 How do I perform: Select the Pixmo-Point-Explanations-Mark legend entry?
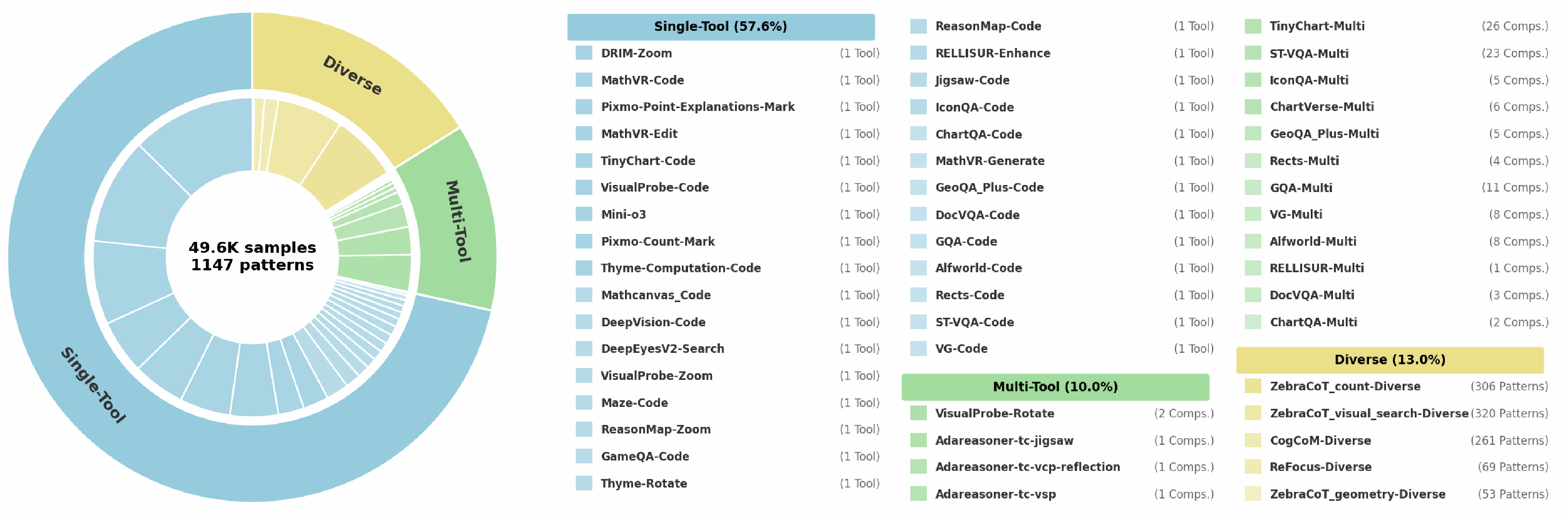click(x=727, y=107)
